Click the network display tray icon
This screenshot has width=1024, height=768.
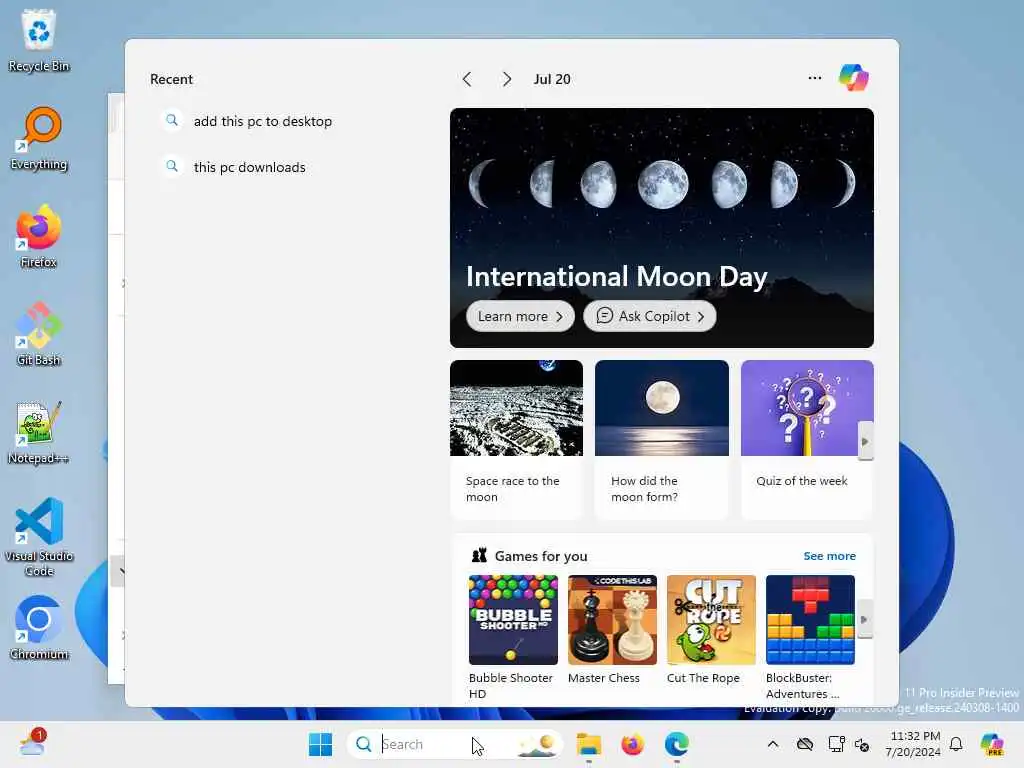[x=836, y=744]
